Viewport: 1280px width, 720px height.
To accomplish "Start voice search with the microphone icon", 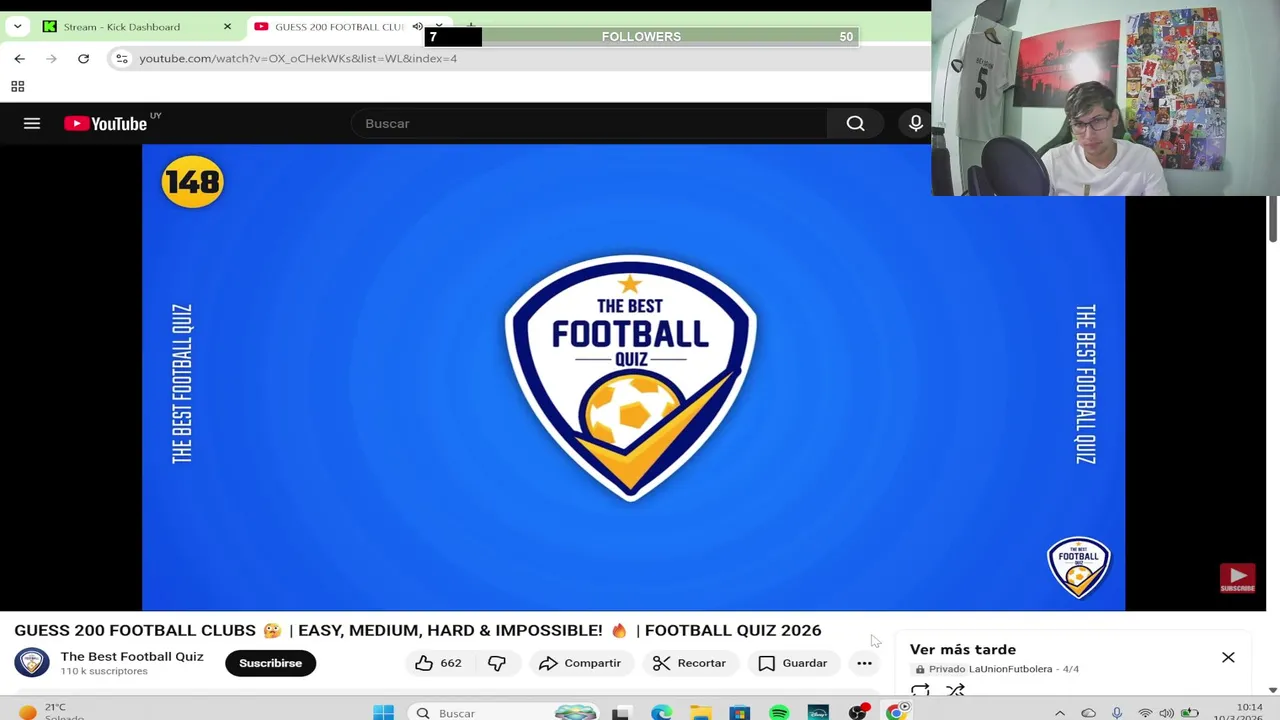I will (915, 123).
